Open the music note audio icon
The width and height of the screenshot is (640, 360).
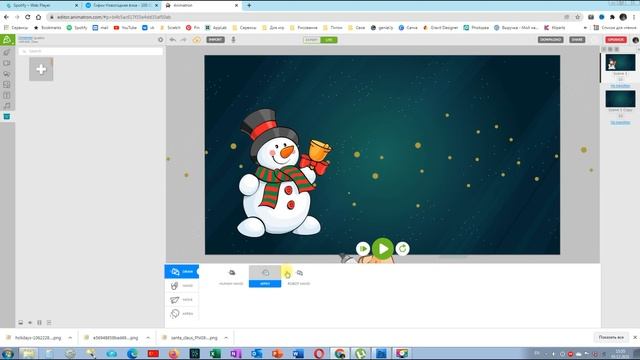tap(7, 106)
